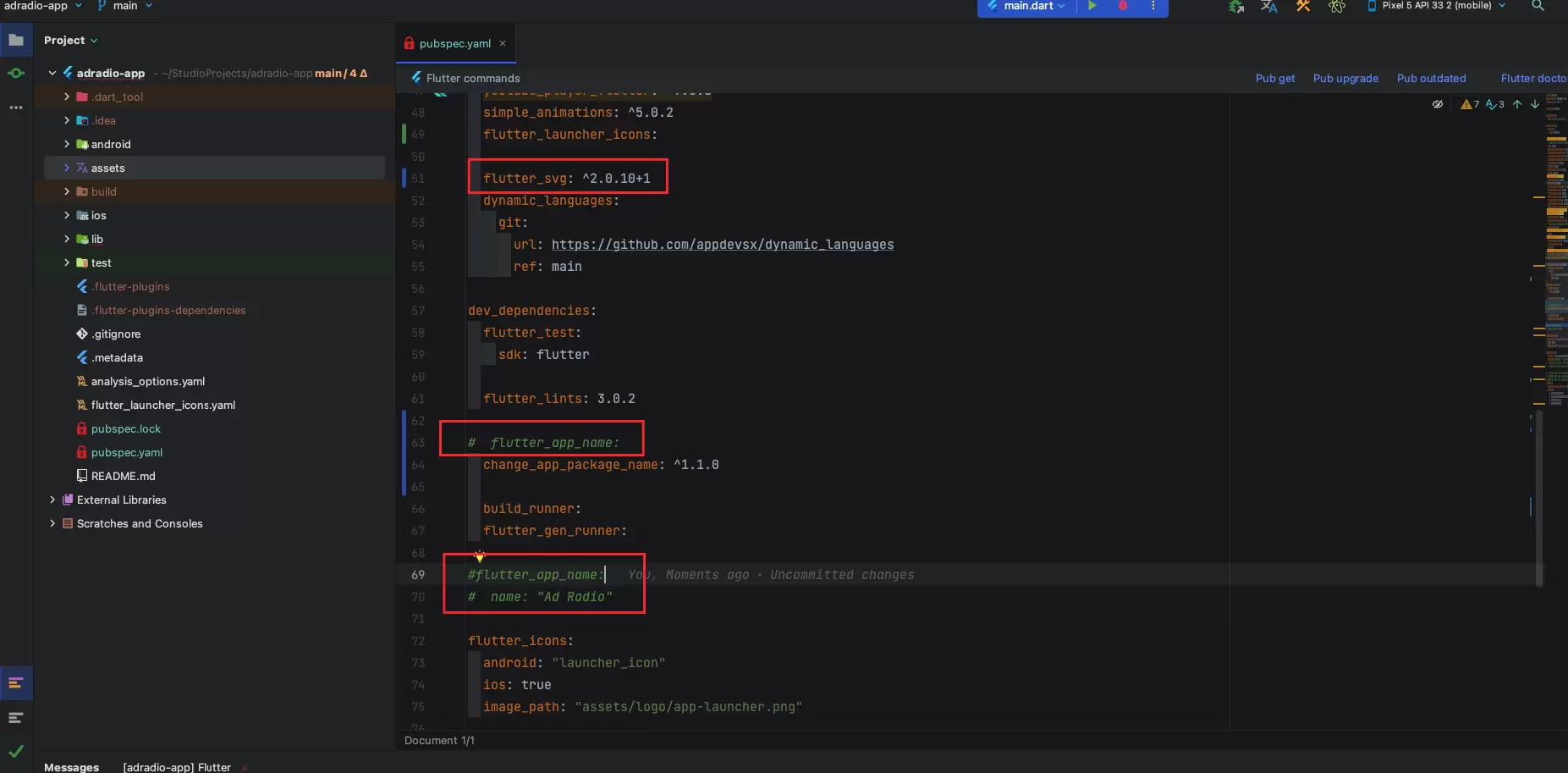Screen dimensions: 1568x773
Task: Click Flutter doctor link
Action: (1533, 78)
